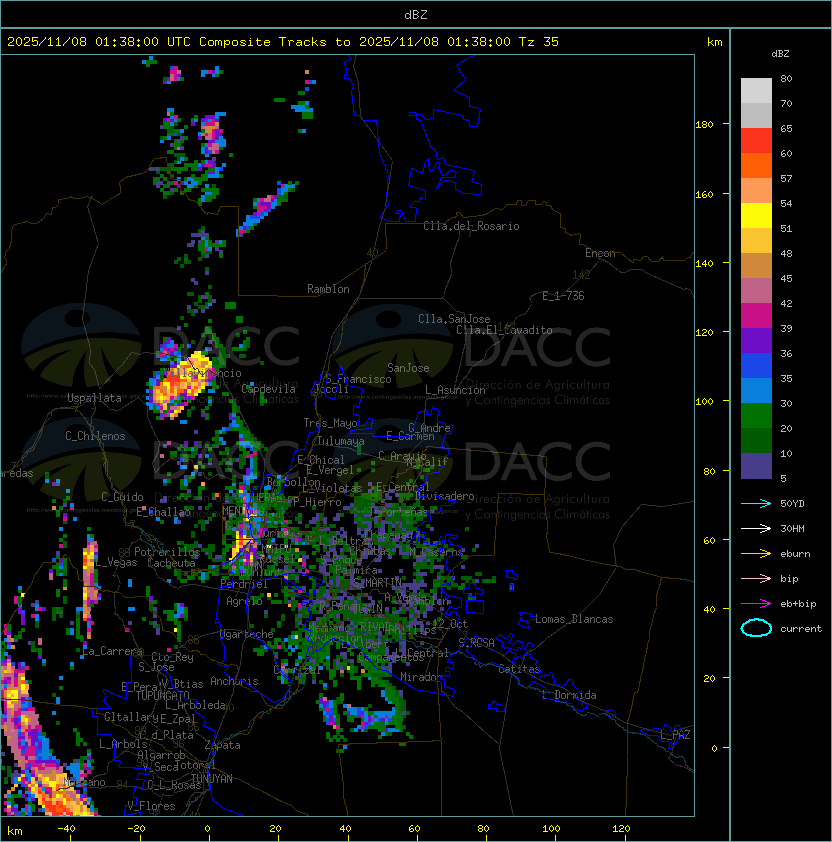The image size is (832, 842).
Task: Pick the light gray 70–80 dBZ band
Action: click(756, 91)
